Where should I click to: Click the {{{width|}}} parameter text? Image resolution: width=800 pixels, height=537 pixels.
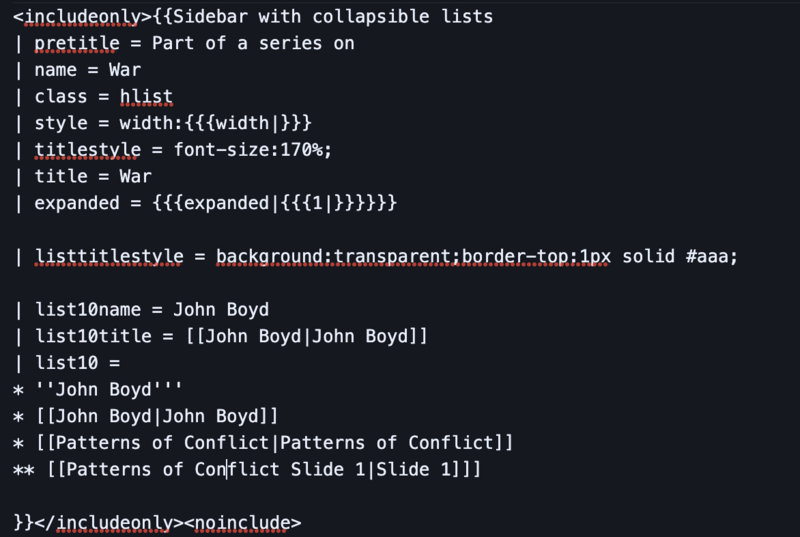pyautogui.click(x=248, y=123)
